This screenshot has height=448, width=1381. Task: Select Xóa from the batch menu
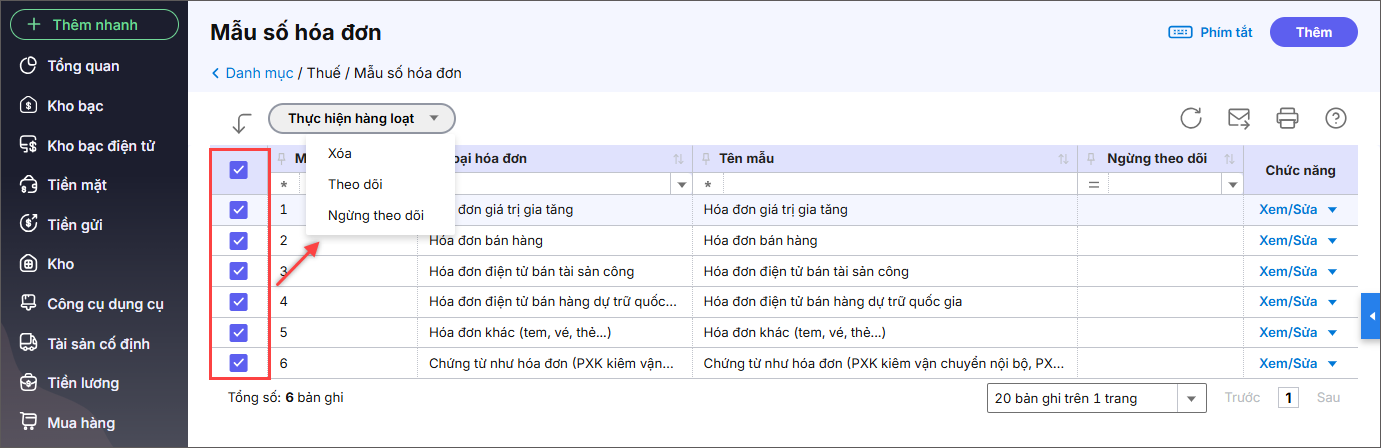[x=340, y=153]
